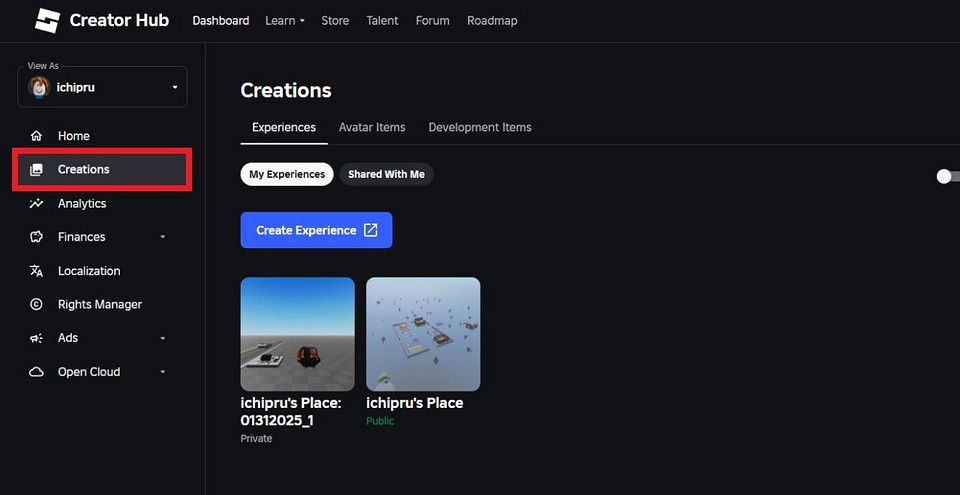Screen dimensions: 960x495
Task: Click the Home house icon in sidebar
Action: coord(37,136)
